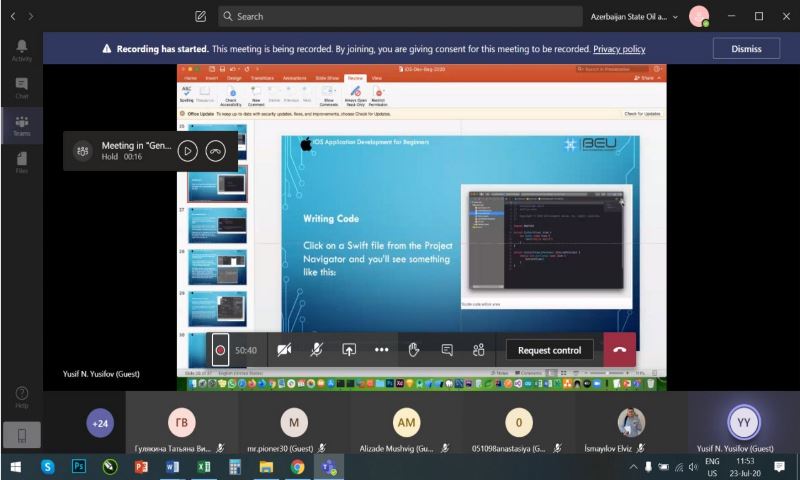Viewport: 800px width, 480px height.
Task: Expand hidden system tray icons
Action: pyautogui.click(x=633, y=467)
